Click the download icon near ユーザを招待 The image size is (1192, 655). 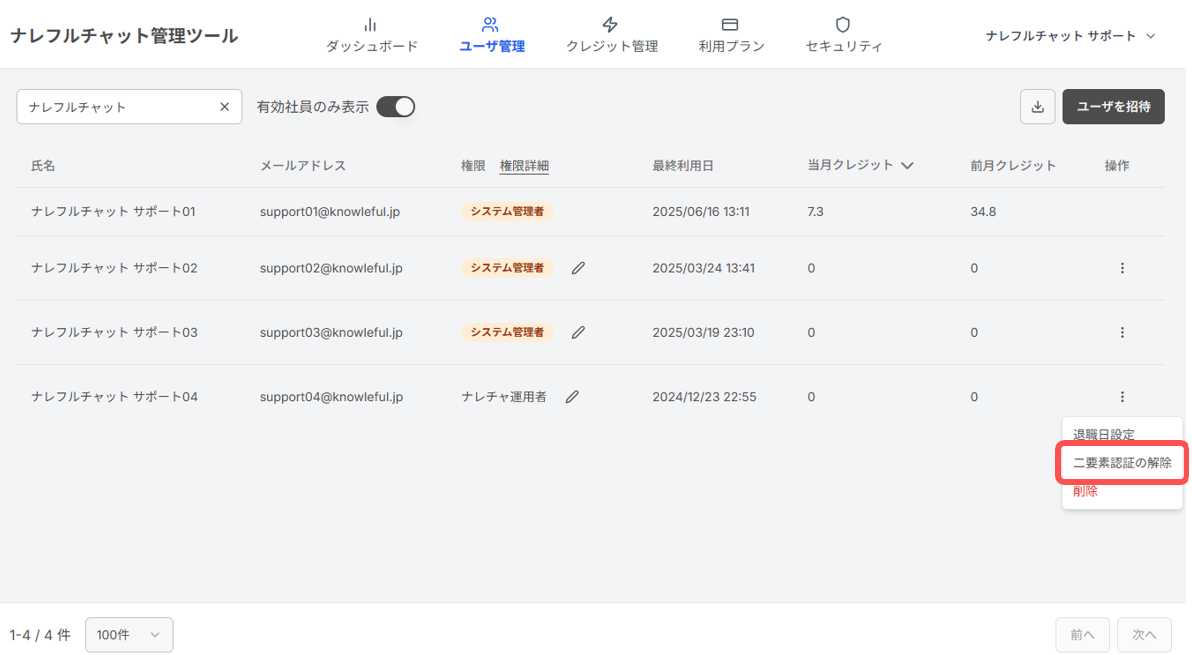tap(1037, 106)
